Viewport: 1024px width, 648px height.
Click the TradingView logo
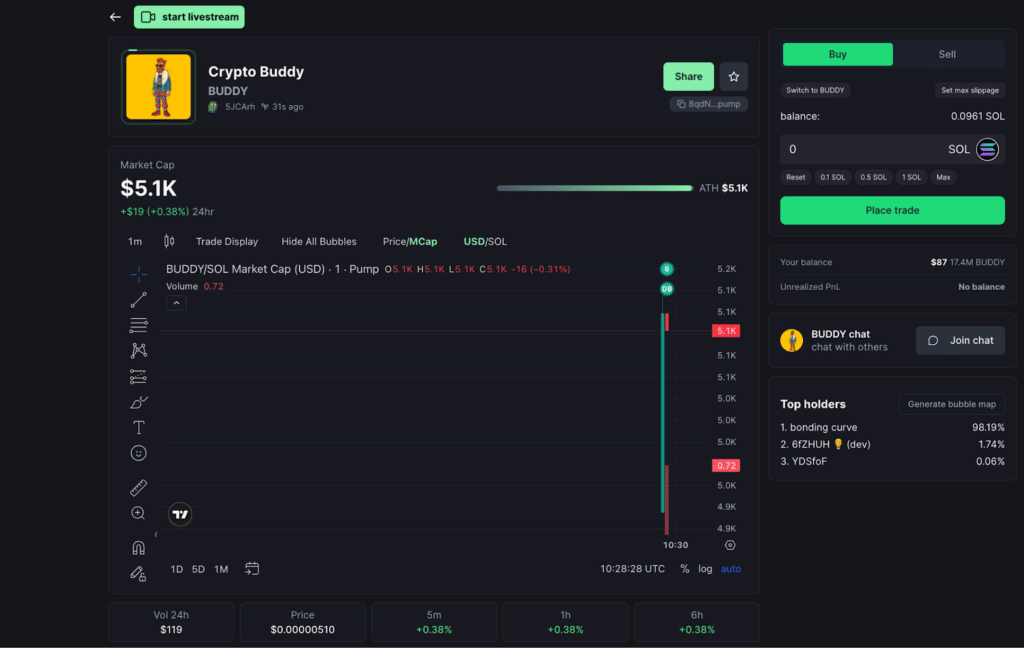tap(180, 515)
